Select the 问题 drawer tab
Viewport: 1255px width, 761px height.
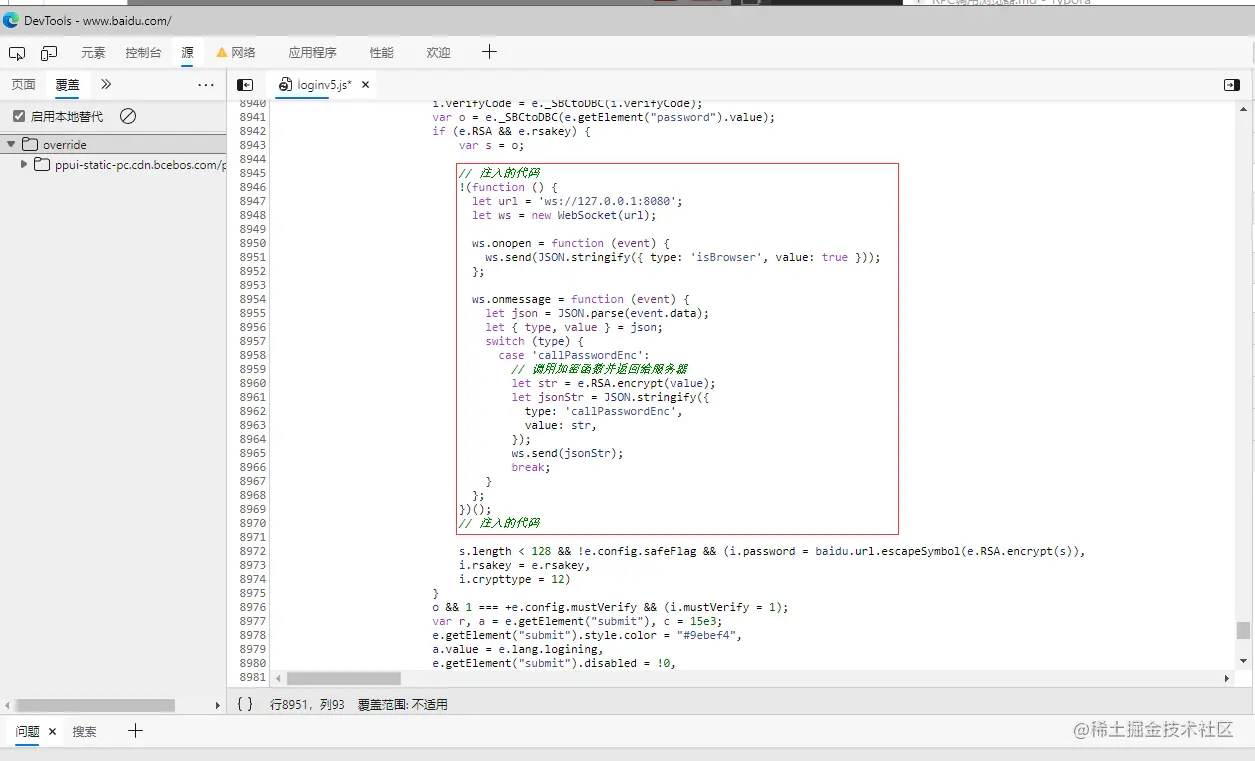pyautogui.click(x=27, y=731)
